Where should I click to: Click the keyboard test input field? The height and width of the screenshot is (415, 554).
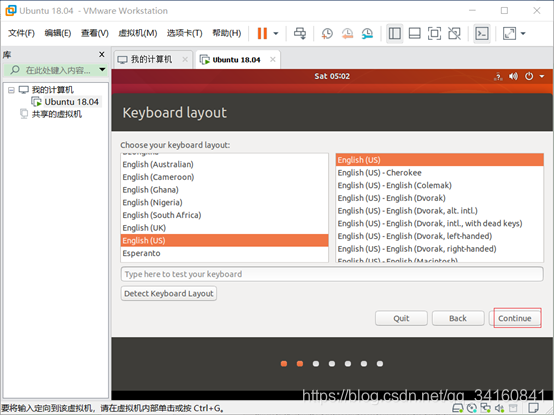[332, 274]
